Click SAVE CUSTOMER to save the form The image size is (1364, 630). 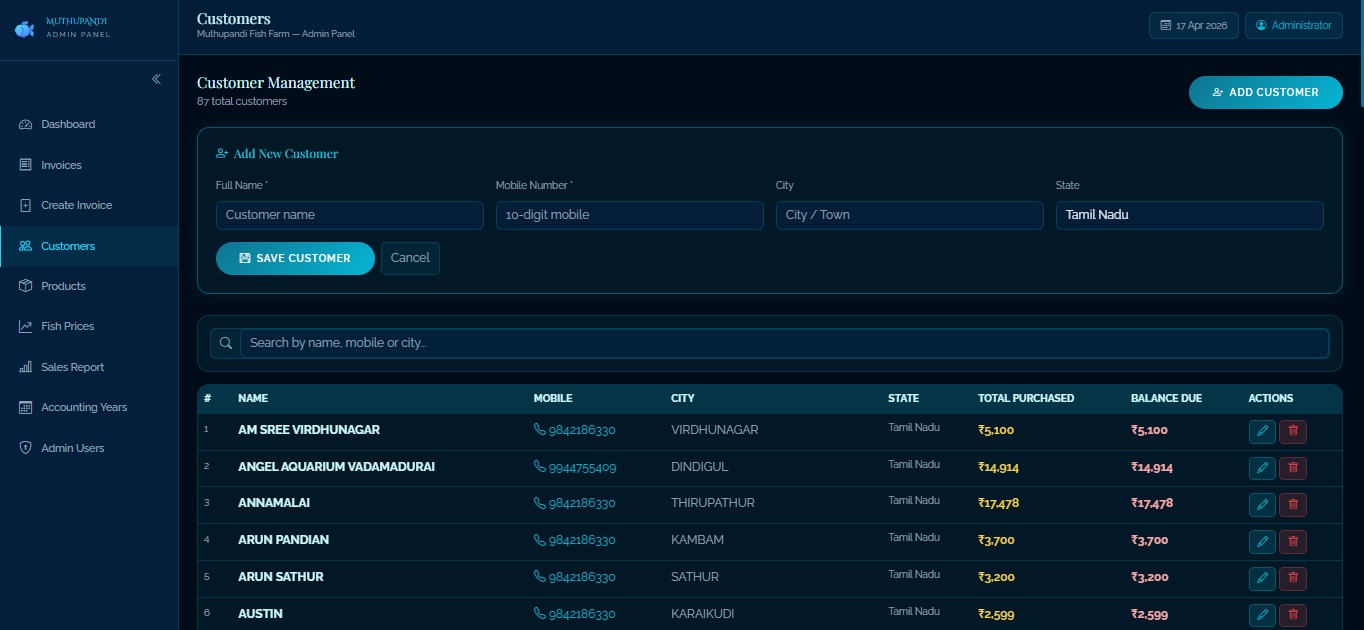295,258
